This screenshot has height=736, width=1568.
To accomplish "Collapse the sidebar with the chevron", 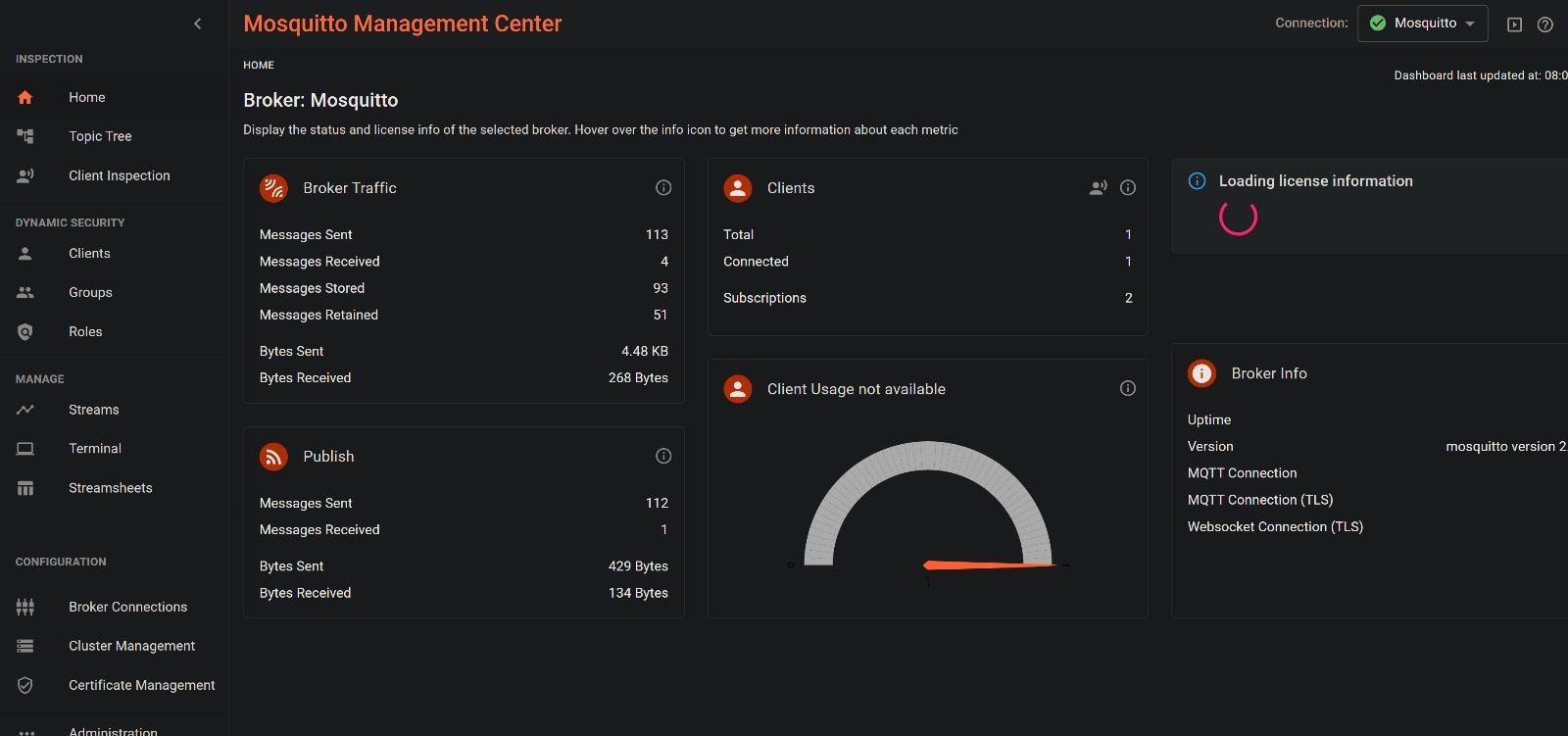I will coord(198,24).
